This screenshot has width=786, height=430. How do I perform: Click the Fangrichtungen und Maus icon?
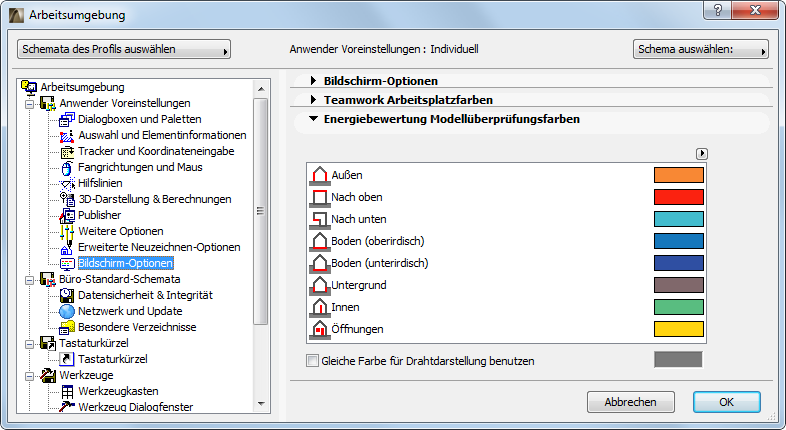click(x=68, y=167)
